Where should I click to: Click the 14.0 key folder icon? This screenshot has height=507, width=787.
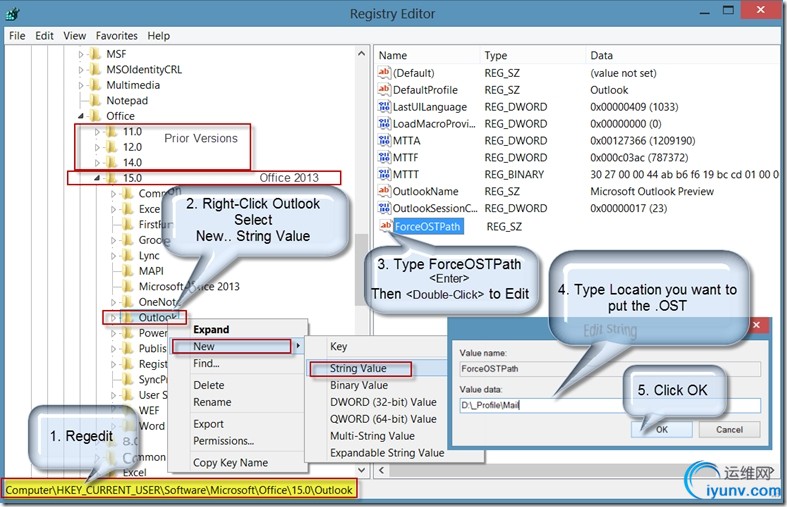tap(111, 162)
